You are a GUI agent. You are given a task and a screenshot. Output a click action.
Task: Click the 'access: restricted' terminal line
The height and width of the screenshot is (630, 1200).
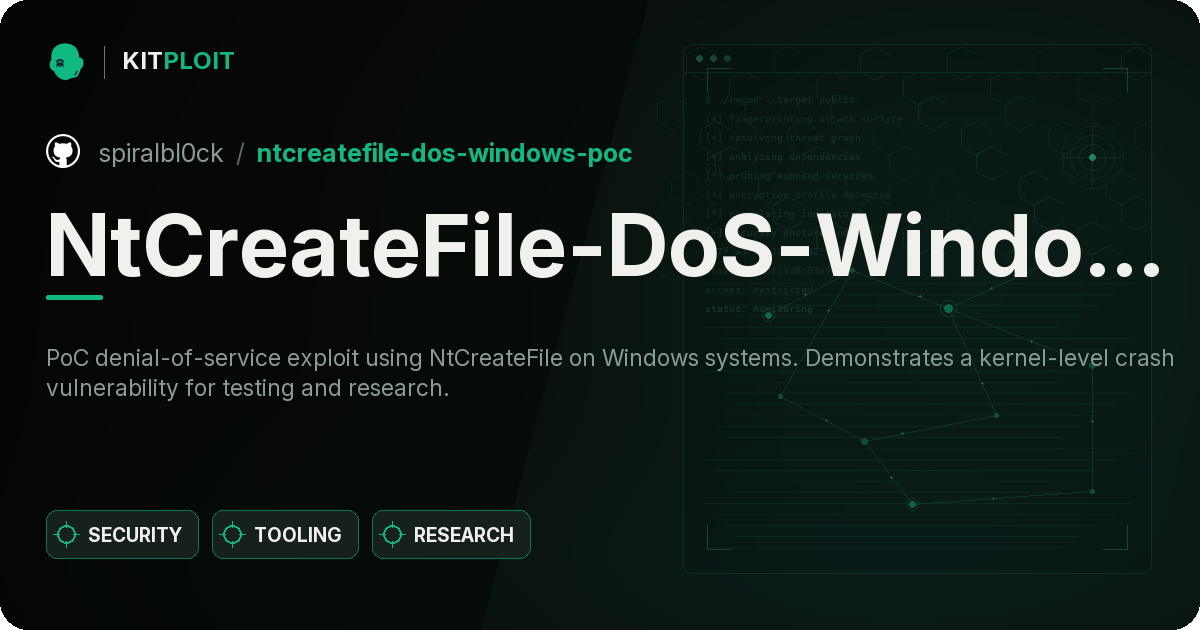(759, 290)
